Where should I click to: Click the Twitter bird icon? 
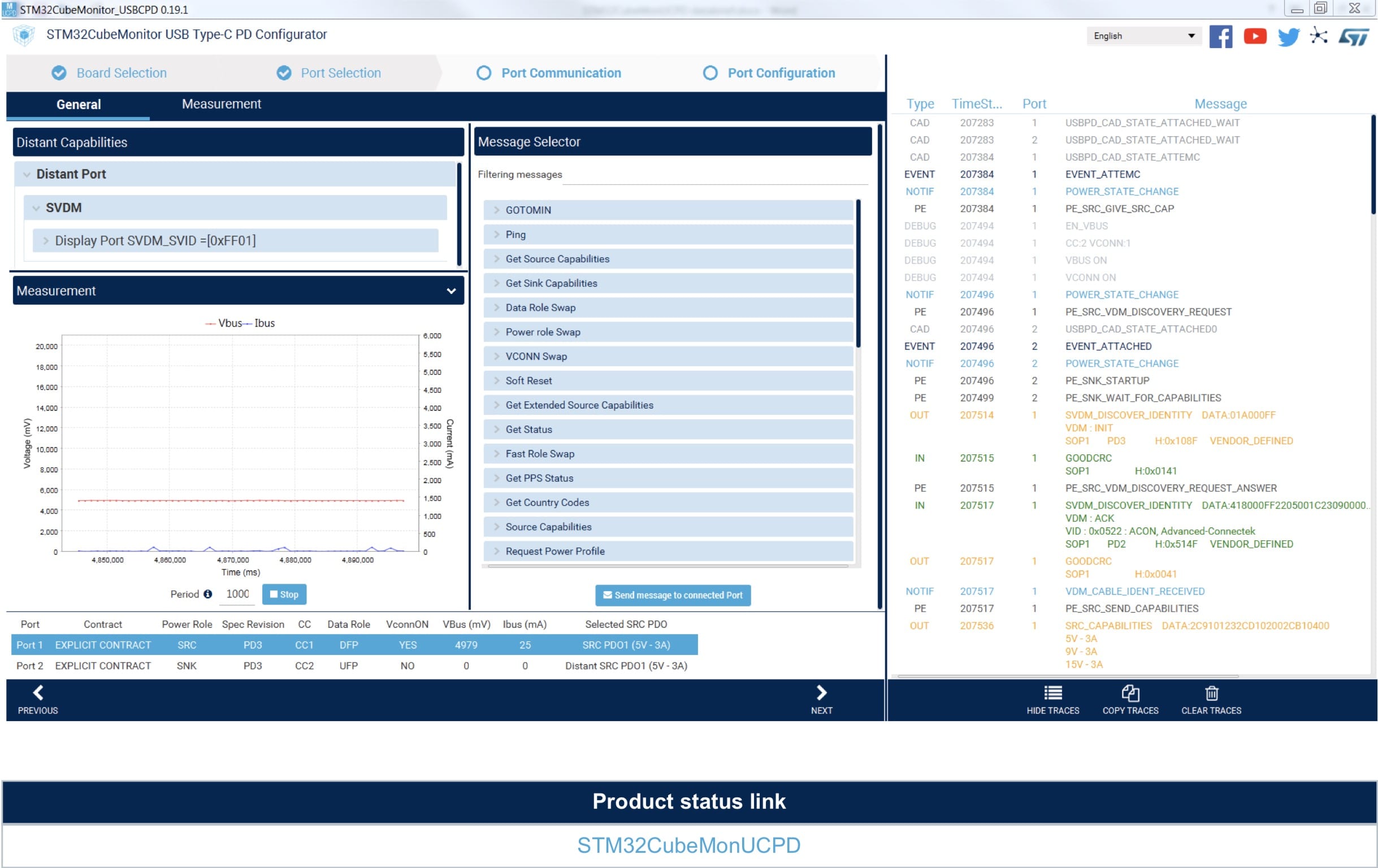(1288, 37)
